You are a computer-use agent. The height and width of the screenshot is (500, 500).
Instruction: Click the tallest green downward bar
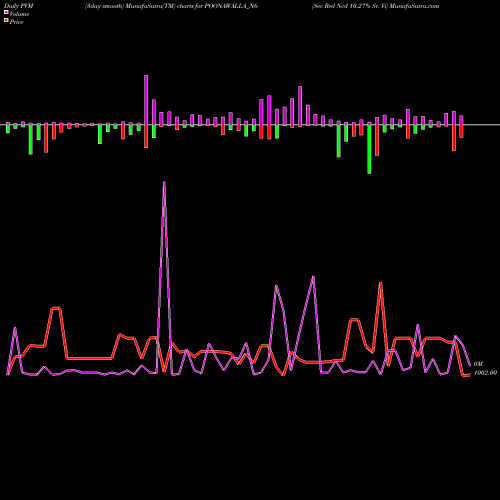[369, 149]
